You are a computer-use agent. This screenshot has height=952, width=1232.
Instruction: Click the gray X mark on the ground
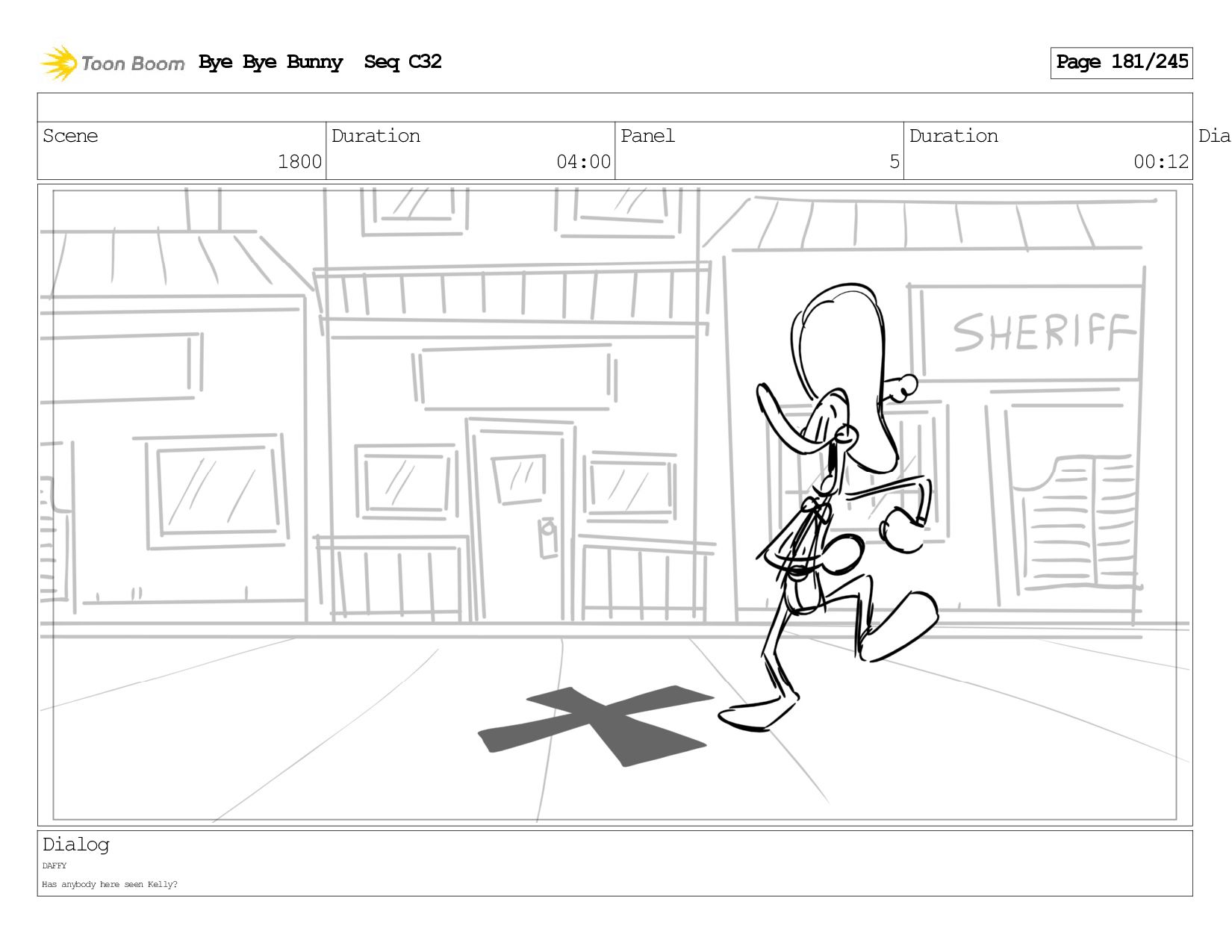click(596, 725)
